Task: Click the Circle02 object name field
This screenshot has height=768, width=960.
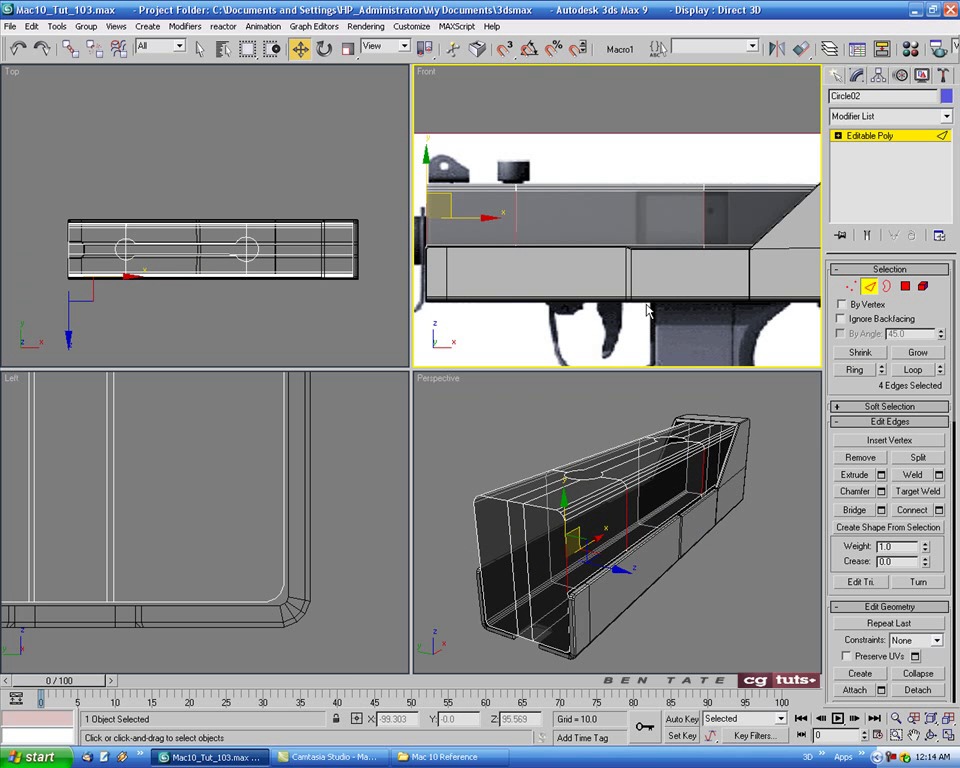Action: tap(883, 96)
